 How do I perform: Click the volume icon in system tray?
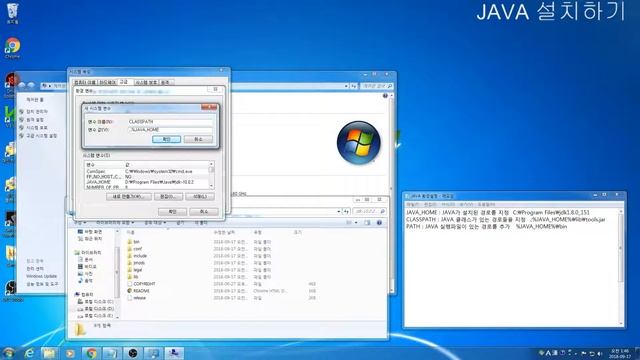pyautogui.click(x=600, y=353)
